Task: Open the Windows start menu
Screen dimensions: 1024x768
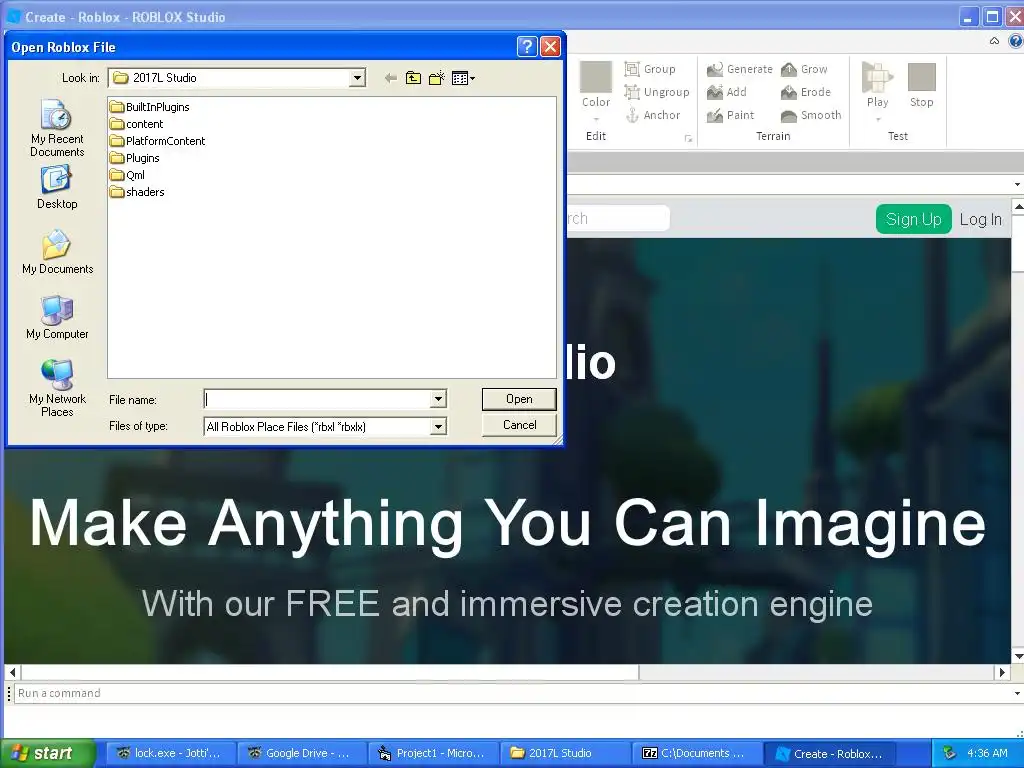Action: pos(47,753)
